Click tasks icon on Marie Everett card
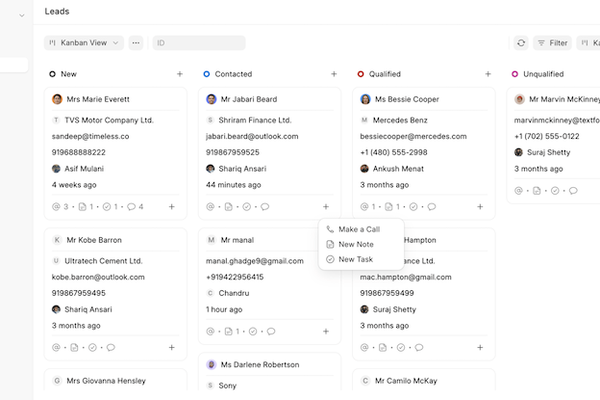 click(x=107, y=207)
